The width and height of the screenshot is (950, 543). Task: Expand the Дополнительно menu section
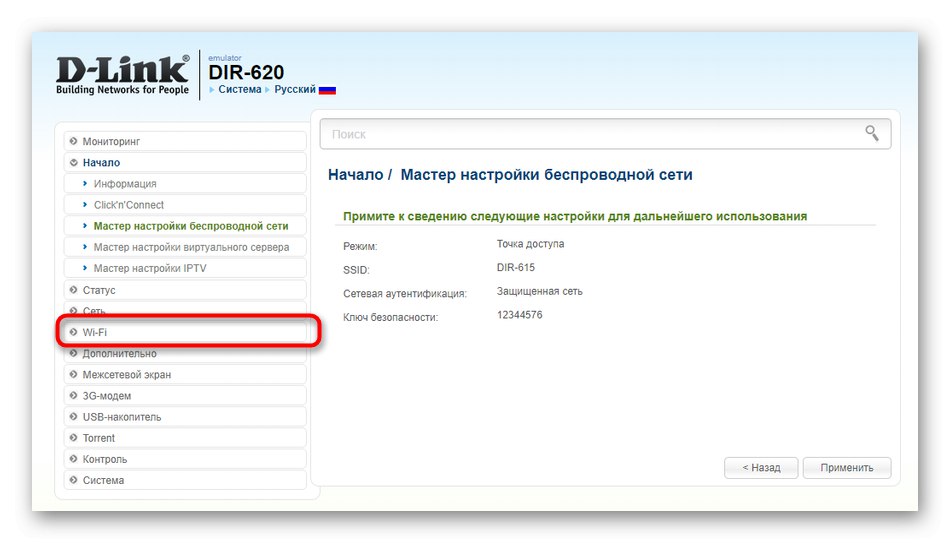pos(185,354)
